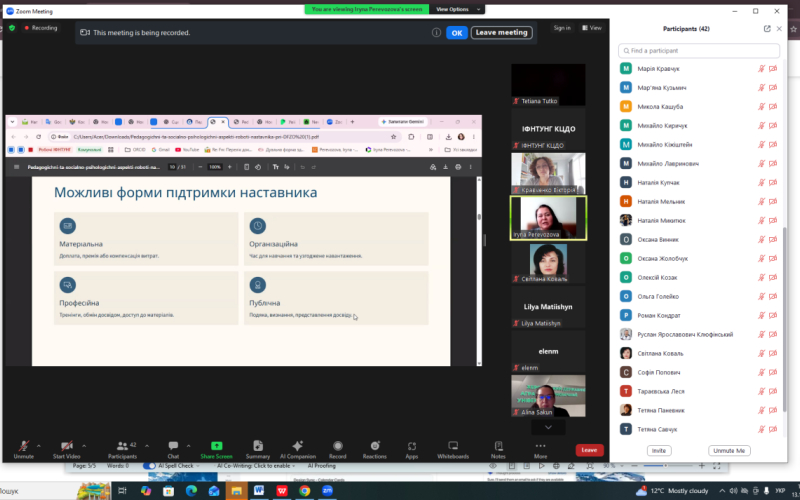The height and width of the screenshot is (500, 800).
Task: Open AI Co-Writing dropdown in background window
Action: [256, 466]
